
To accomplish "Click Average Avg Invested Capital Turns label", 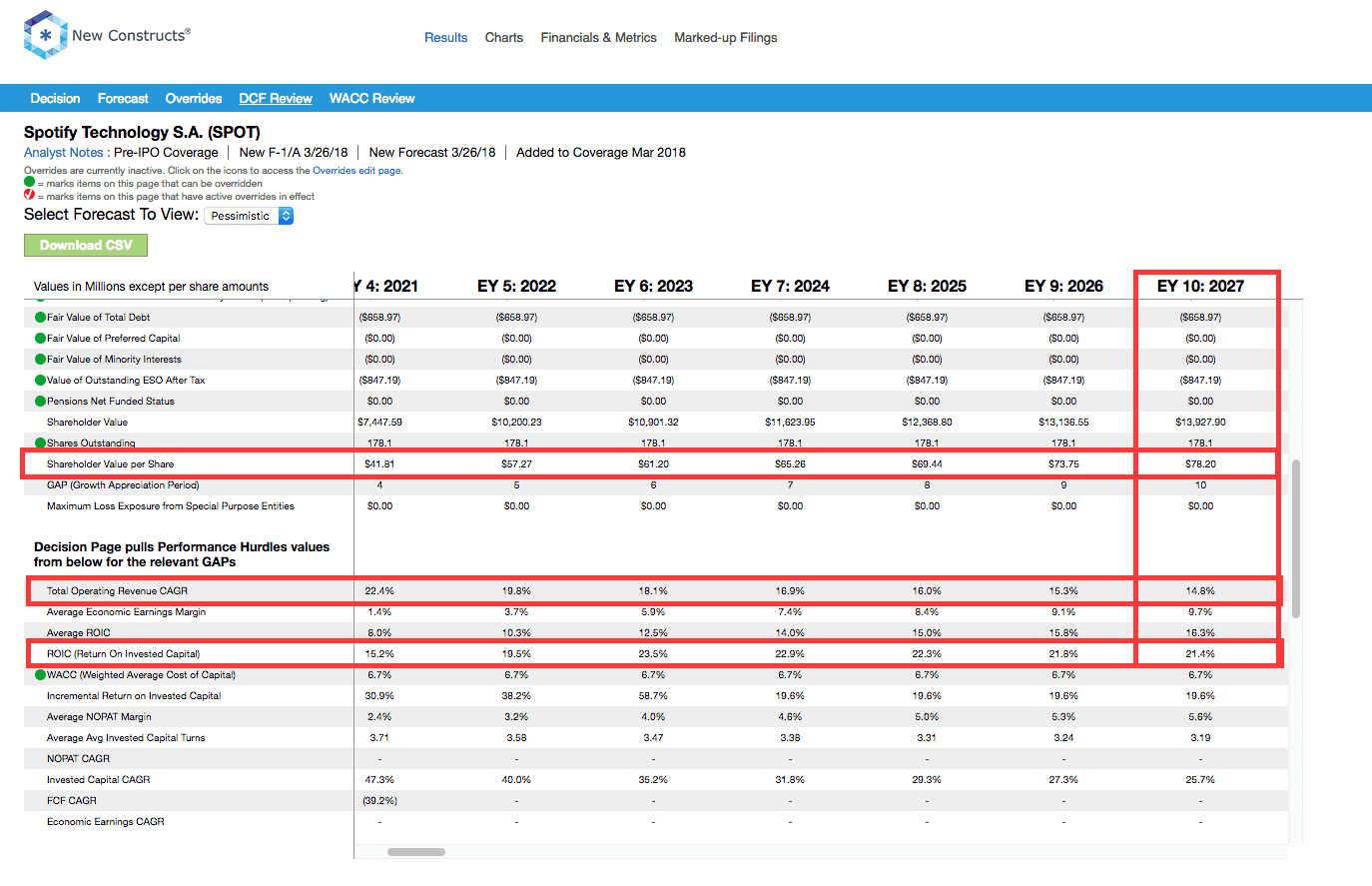I will (126, 737).
